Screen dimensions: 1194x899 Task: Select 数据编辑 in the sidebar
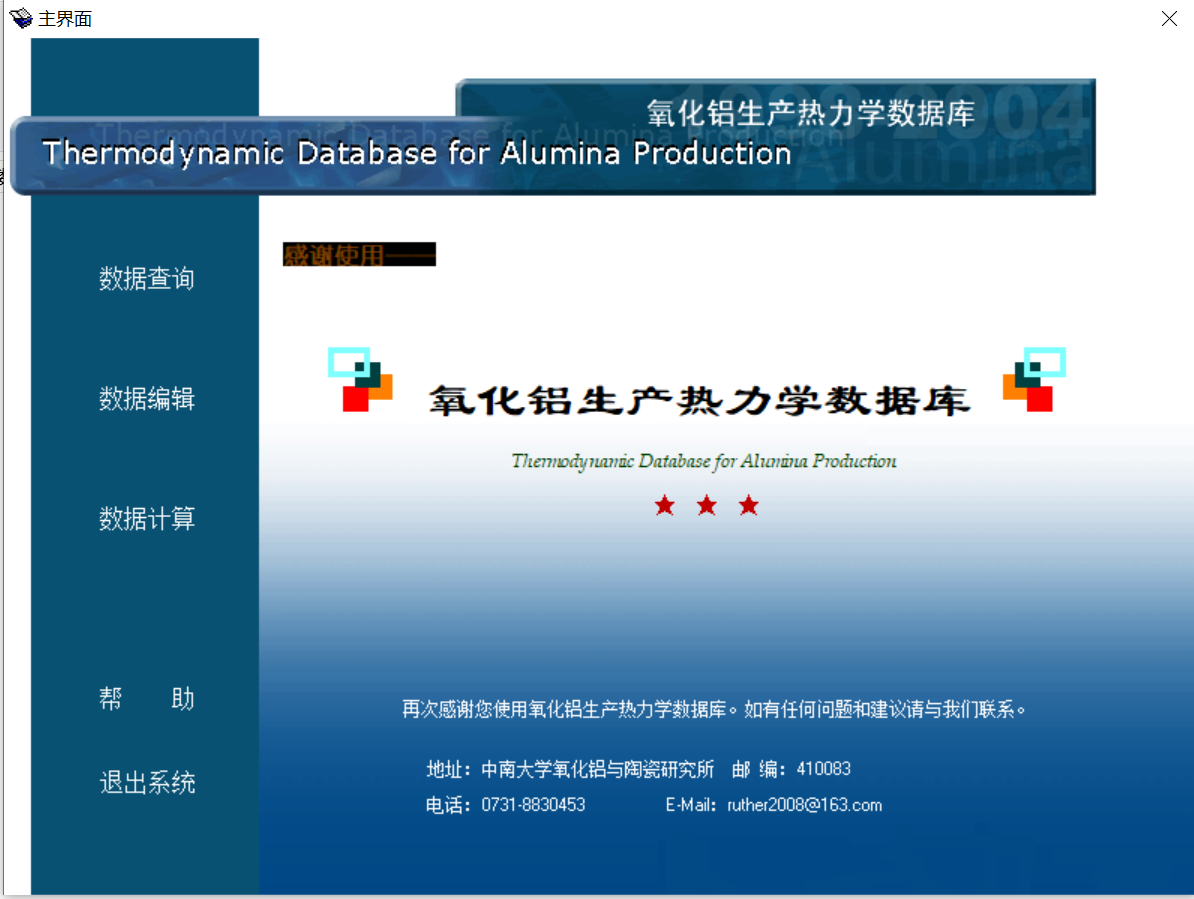point(147,399)
